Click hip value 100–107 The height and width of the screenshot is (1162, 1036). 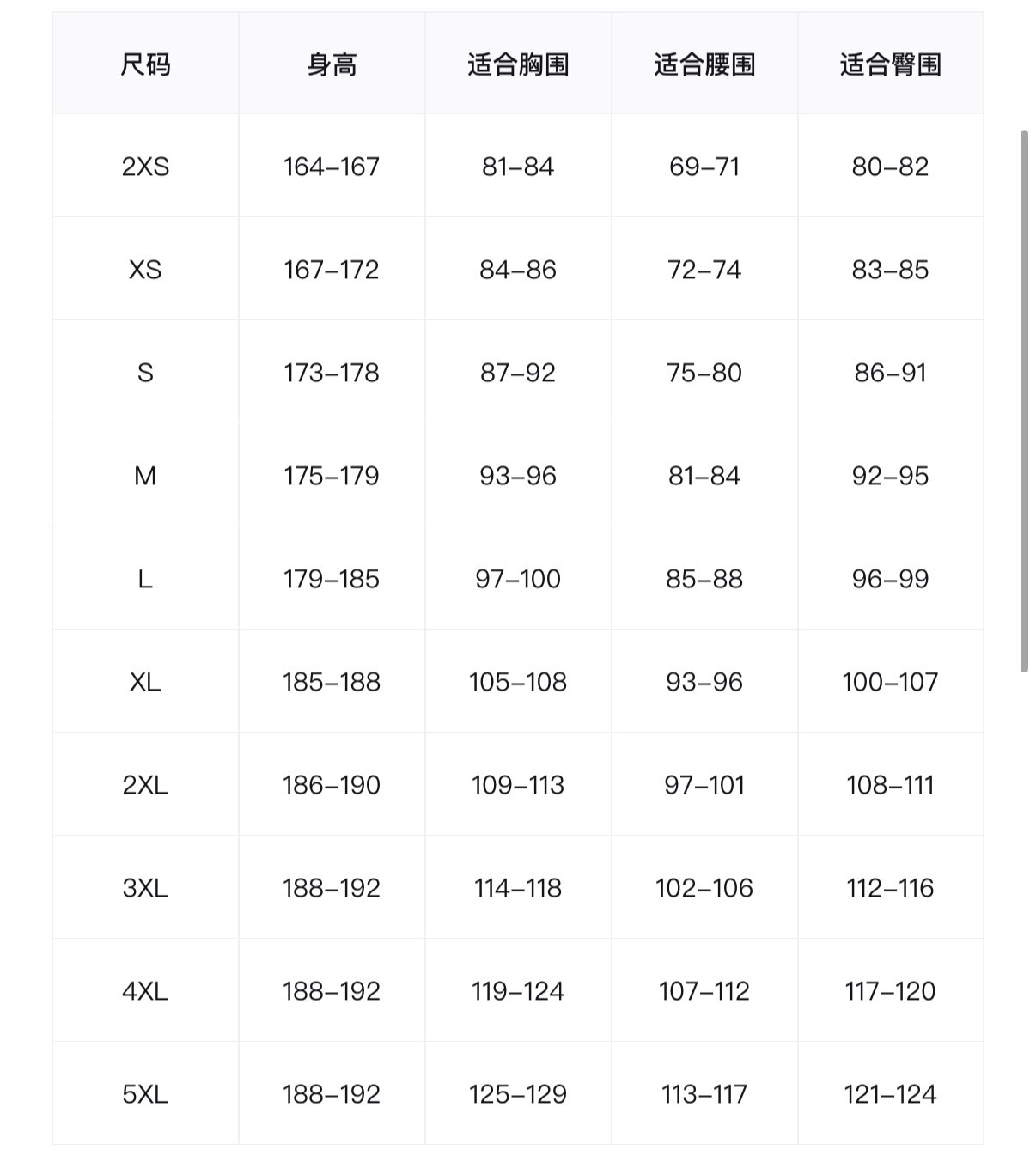[x=891, y=682]
